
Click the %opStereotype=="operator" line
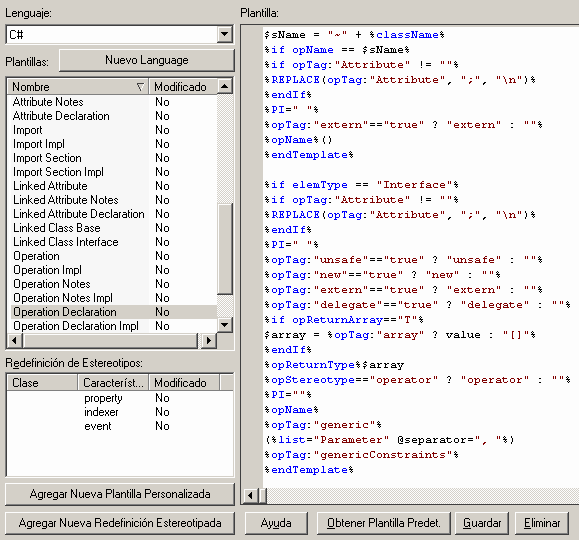tap(418, 380)
